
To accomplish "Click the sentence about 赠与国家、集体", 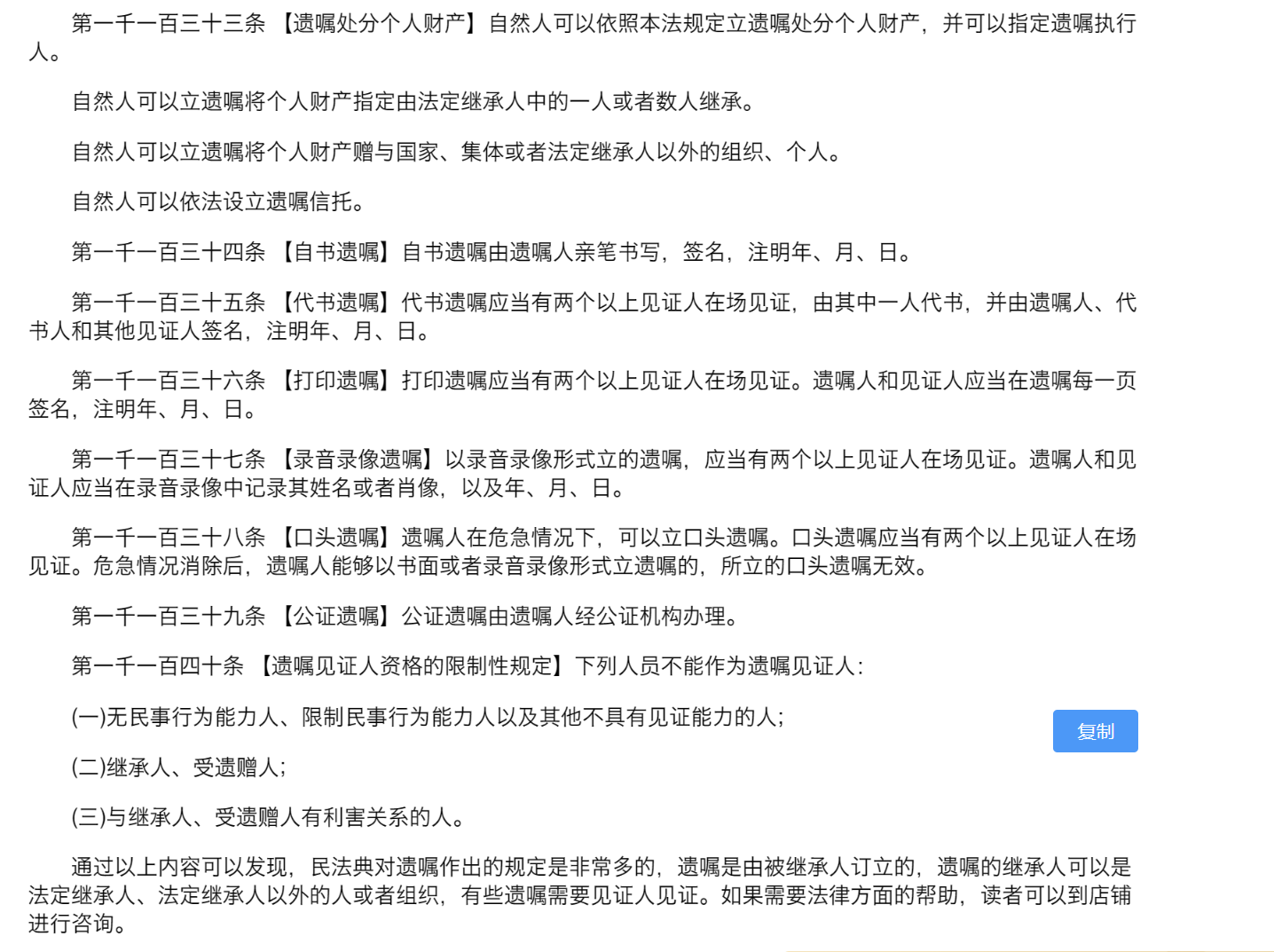I will [x=456, y=153].
